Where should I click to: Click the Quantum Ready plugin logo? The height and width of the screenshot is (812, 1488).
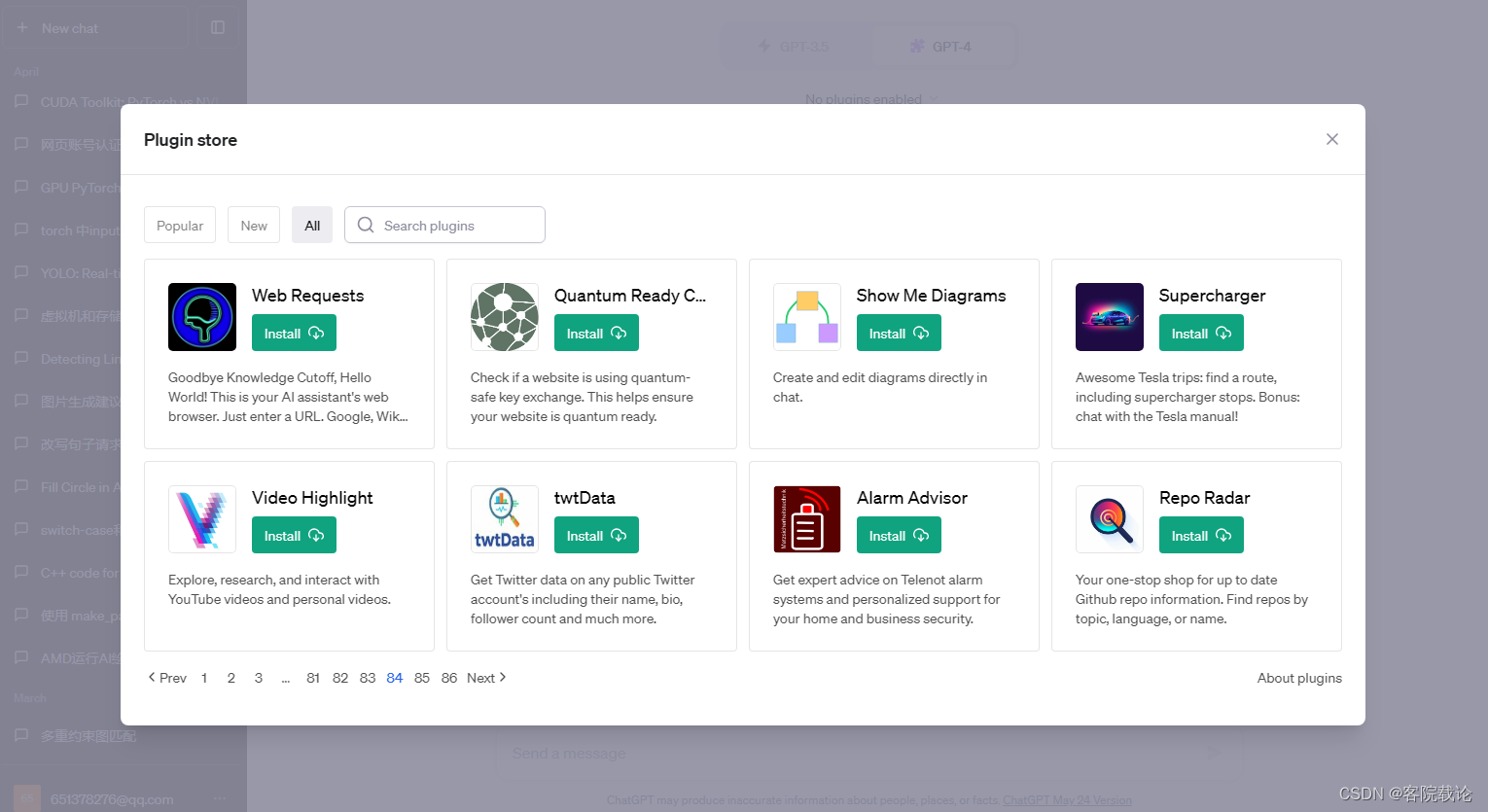pos(505,317)
